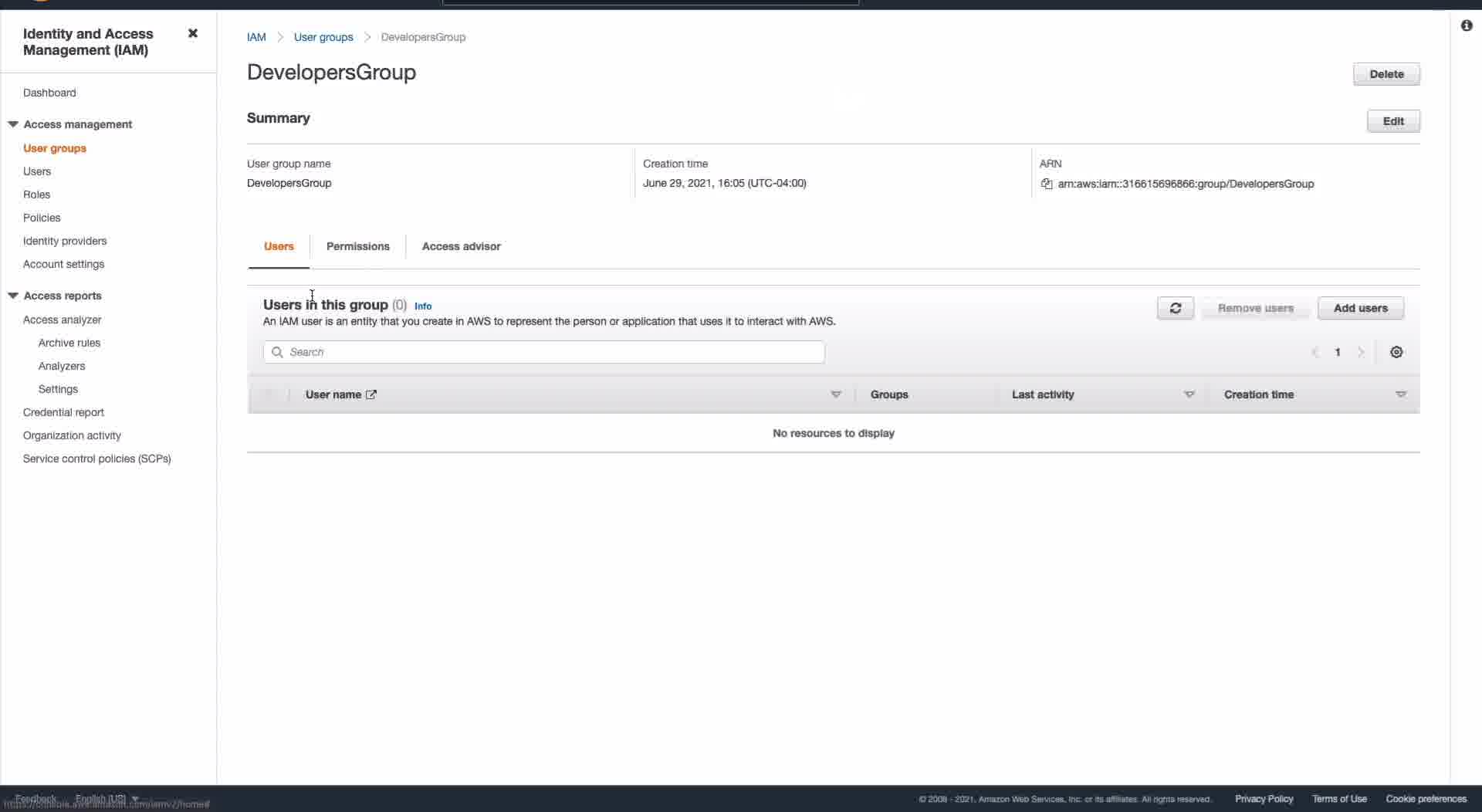Open Analyzers in the sidebar
The width and height of the screenshot is (1482, 812).
click(x=62, y=366)
